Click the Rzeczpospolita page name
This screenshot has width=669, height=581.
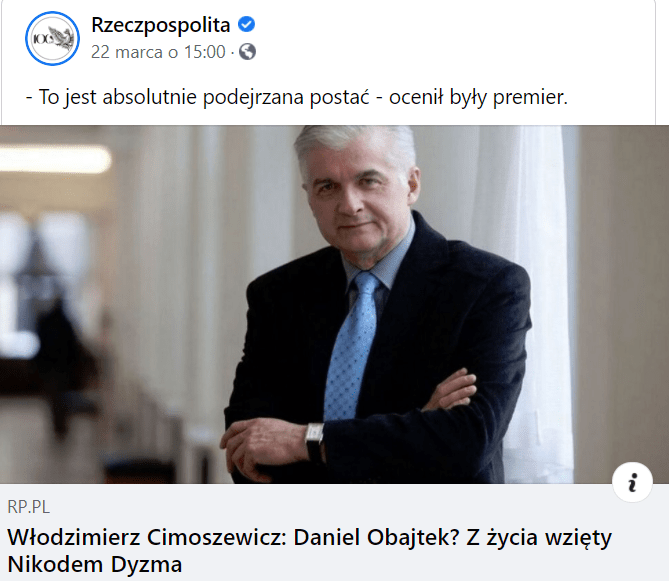point(160,25)
